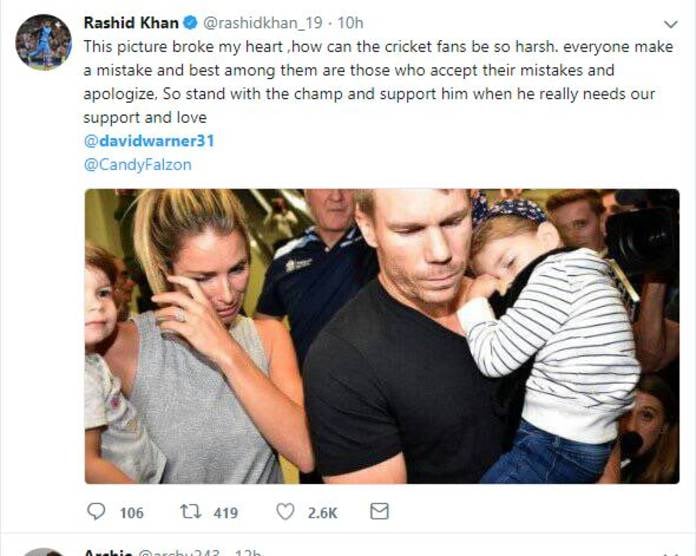Screen dimensions: 696x556
Task: Enlarge the attached airport photo
Action: tap(381, 336)
